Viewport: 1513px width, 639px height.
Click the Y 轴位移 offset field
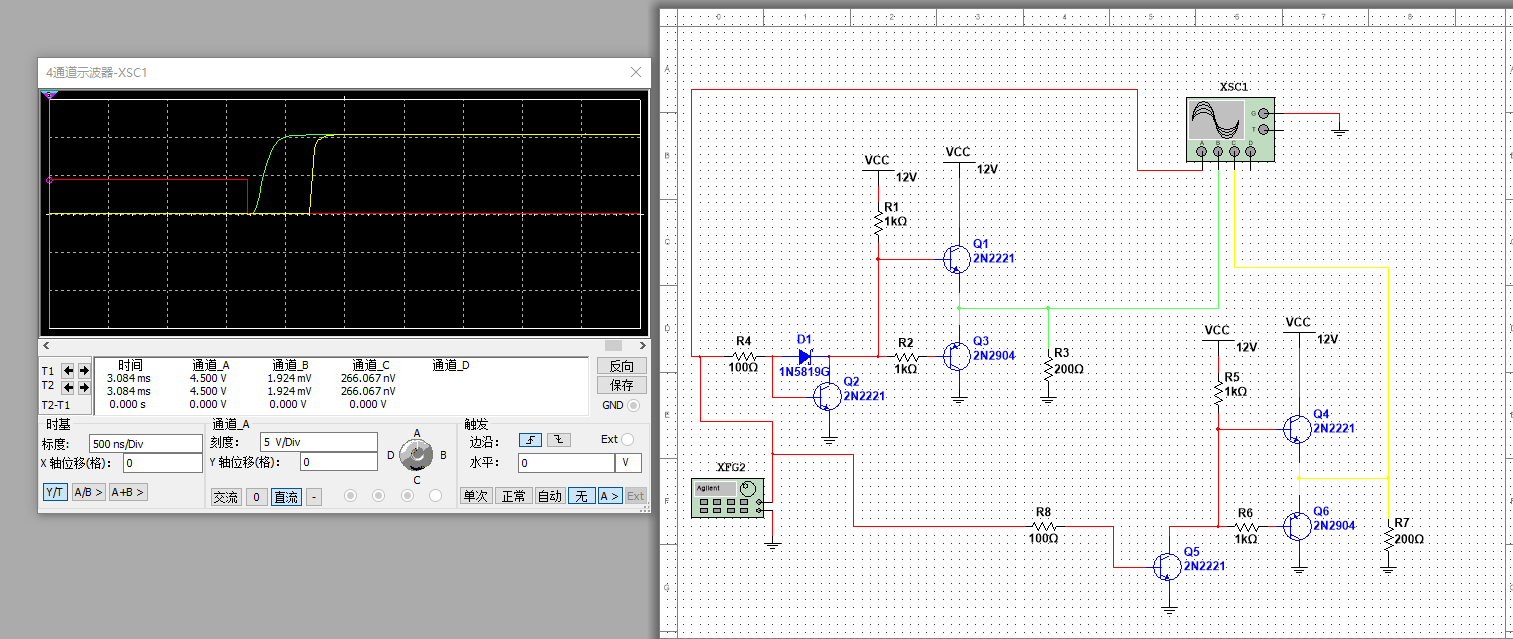pyautogui.click(x=338, y=462)
